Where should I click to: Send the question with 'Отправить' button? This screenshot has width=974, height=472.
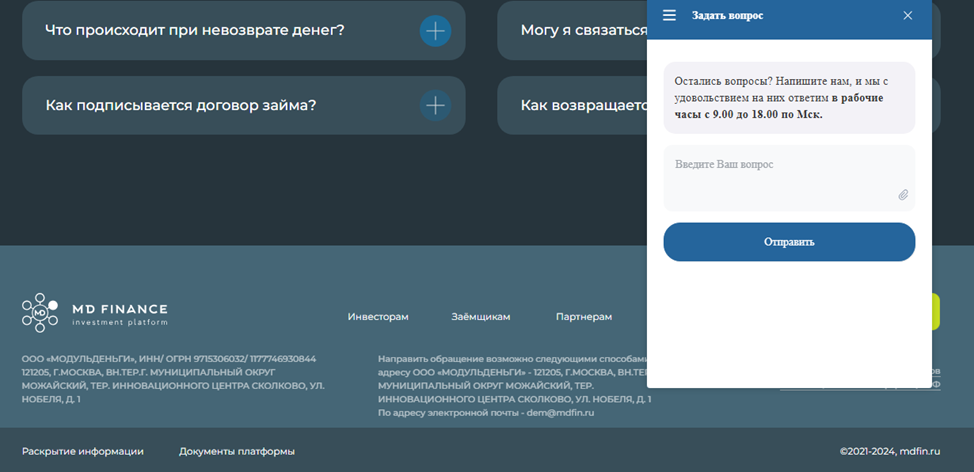[x=789, y=242]
